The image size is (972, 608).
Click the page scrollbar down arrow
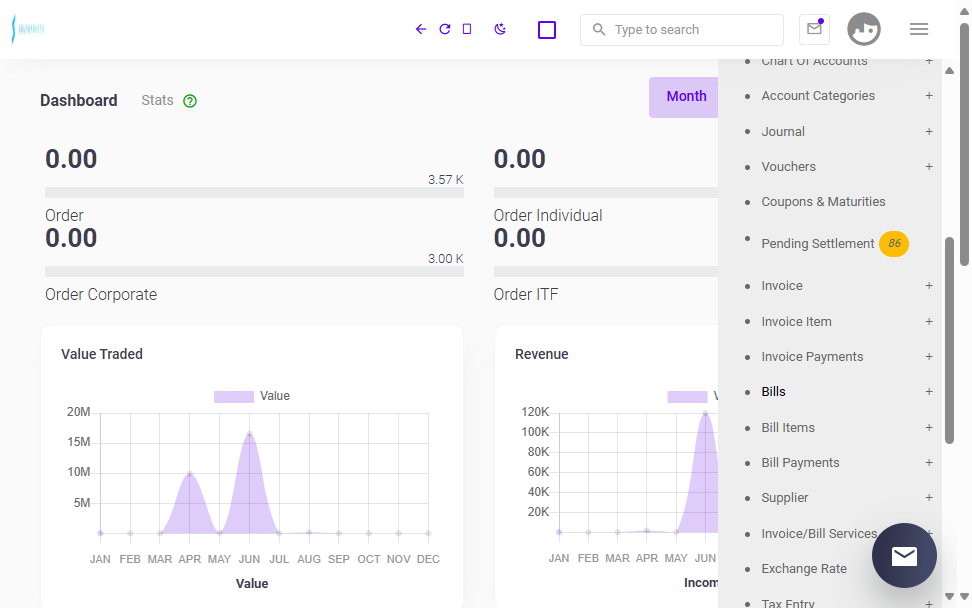(964, 596)
